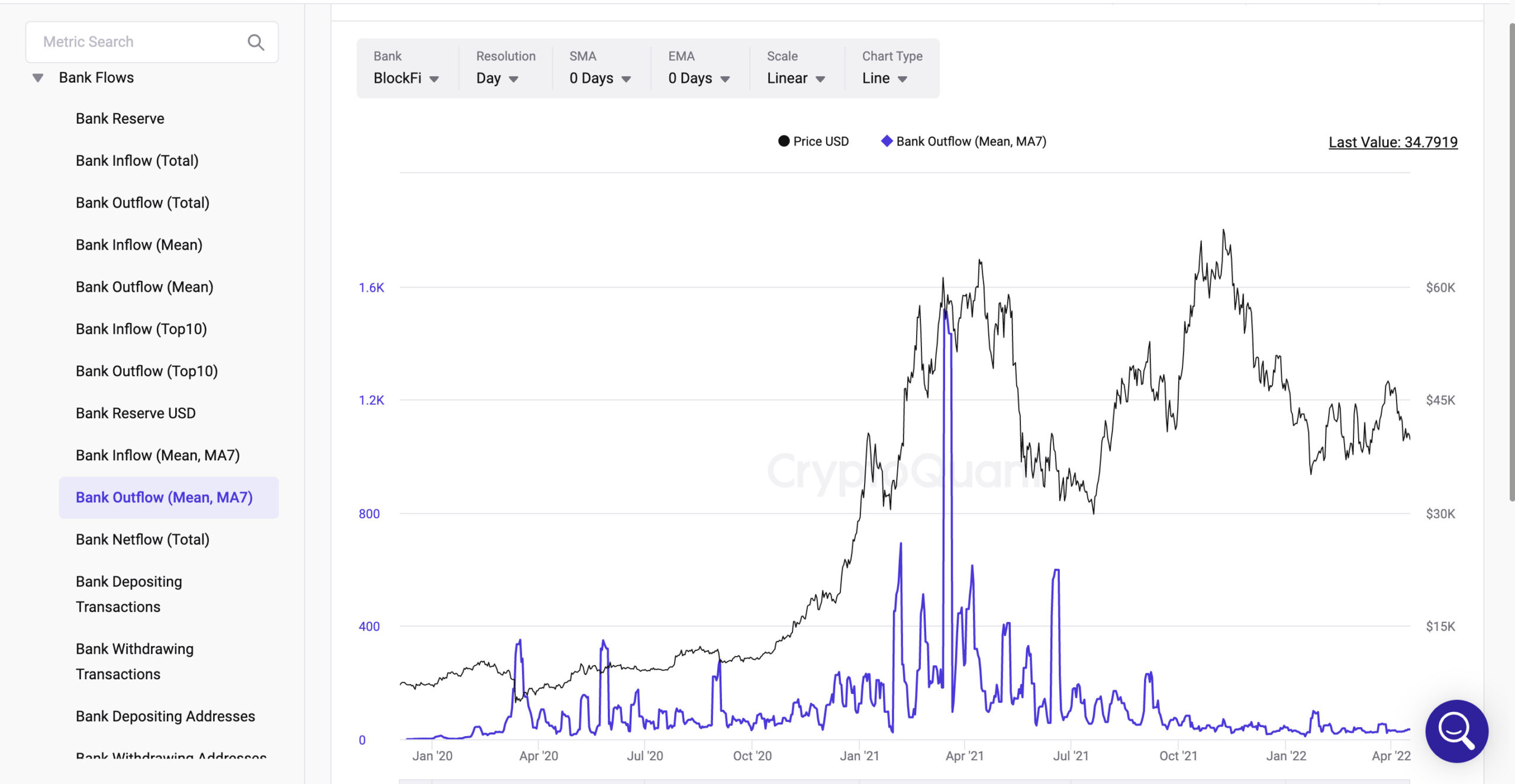Click the Bank Flows category label
This screenshot has width=1515, height=784.
(x=96, y=78)
